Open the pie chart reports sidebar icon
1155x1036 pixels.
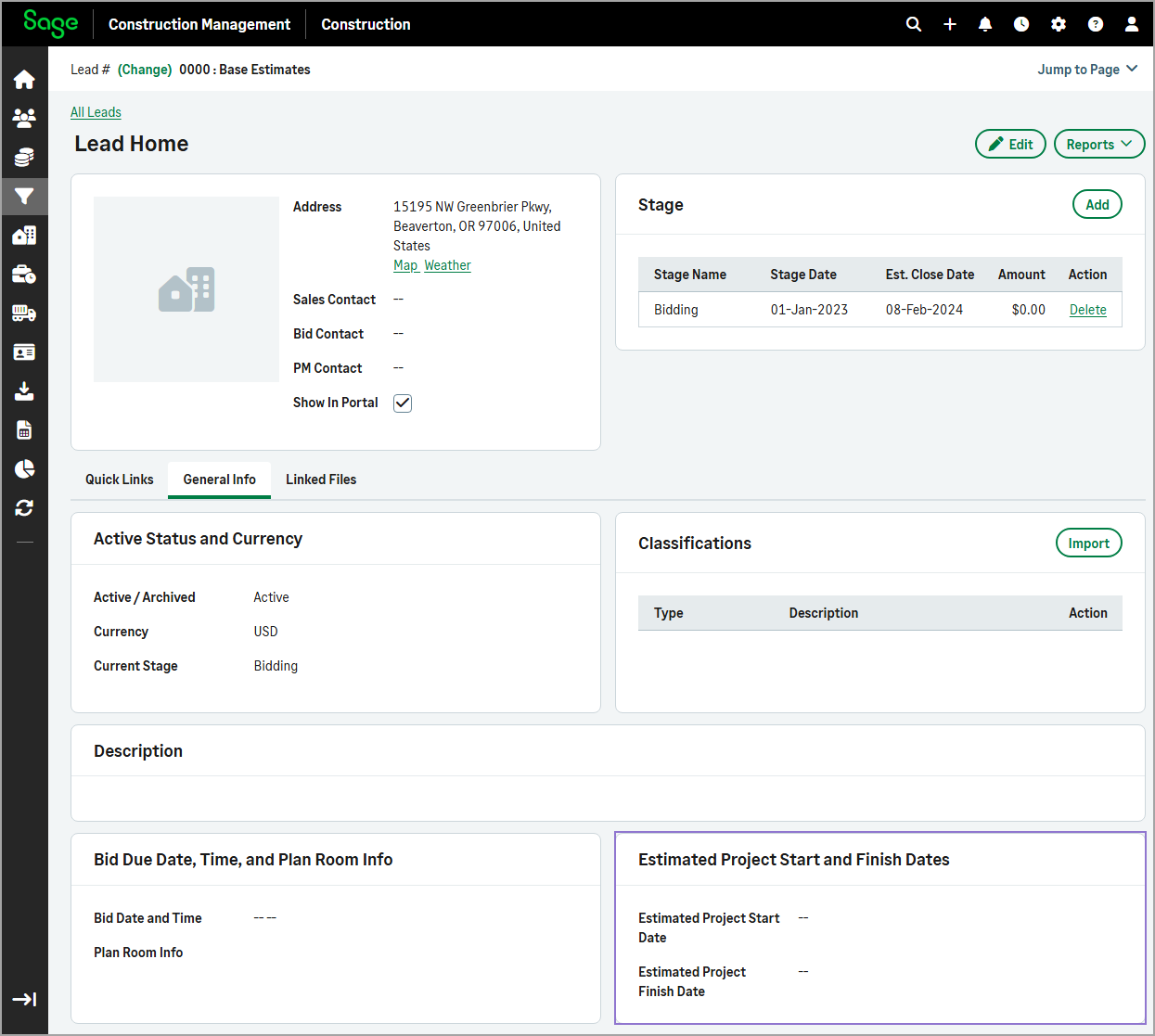click(x=24, y=469)
